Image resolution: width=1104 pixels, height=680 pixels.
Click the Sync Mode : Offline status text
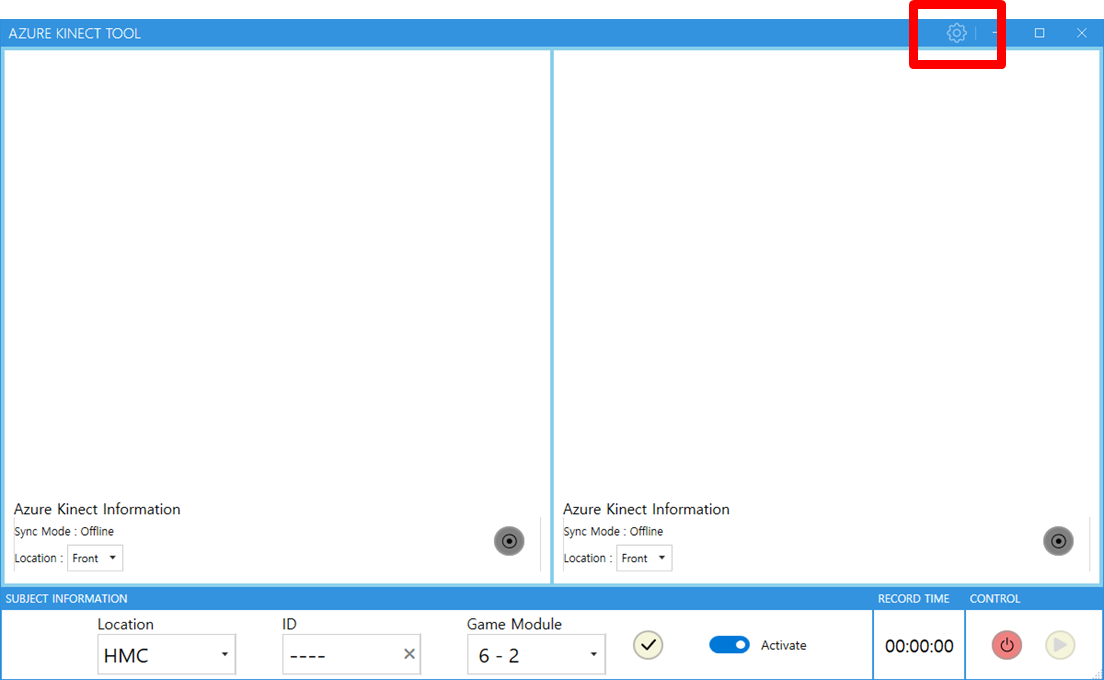tap(64, 531)
